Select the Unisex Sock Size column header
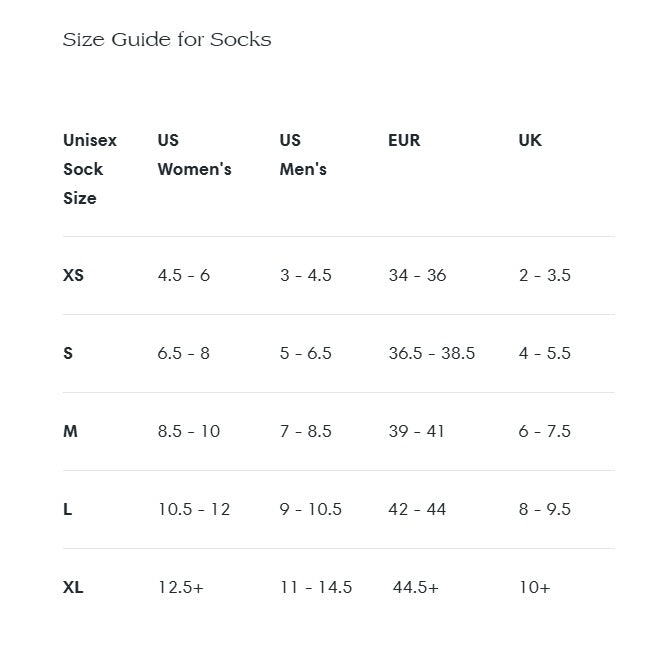The width and height of the screenshot is (657, 657). [x=90, y=169]
